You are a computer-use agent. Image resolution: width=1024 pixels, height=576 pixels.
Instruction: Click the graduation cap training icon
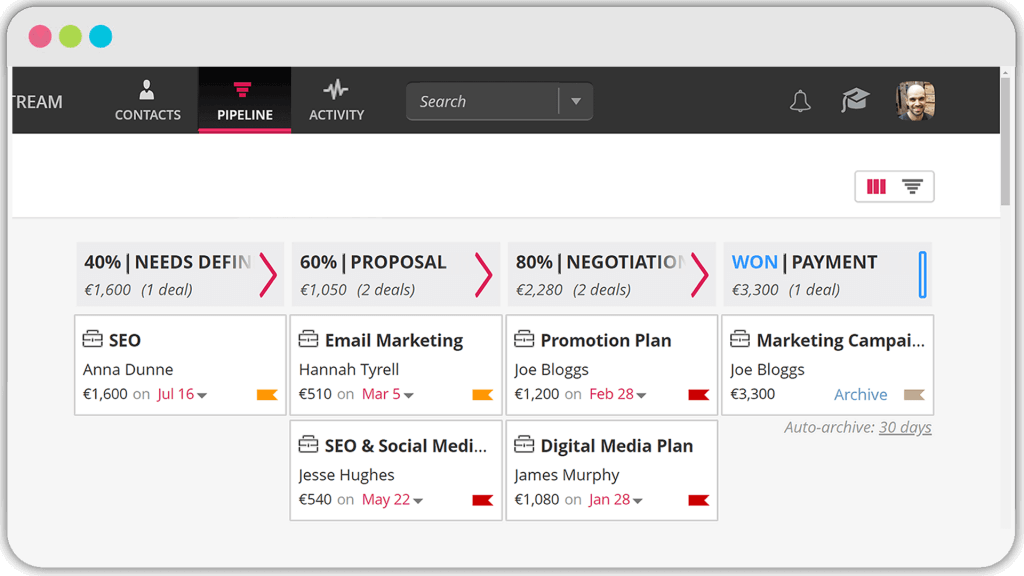[855, 100]
